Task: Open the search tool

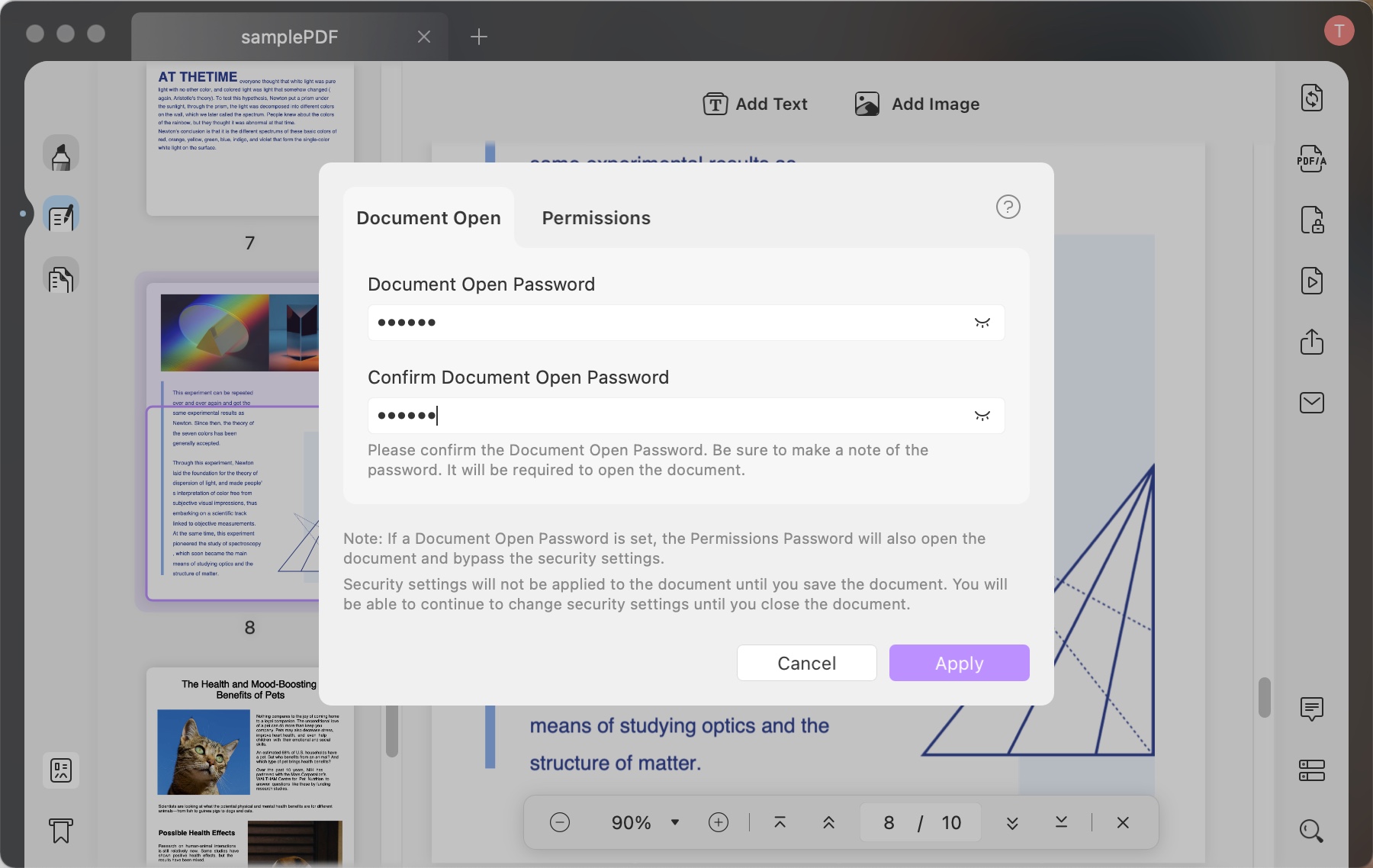Action: [x=1310, y=831]
